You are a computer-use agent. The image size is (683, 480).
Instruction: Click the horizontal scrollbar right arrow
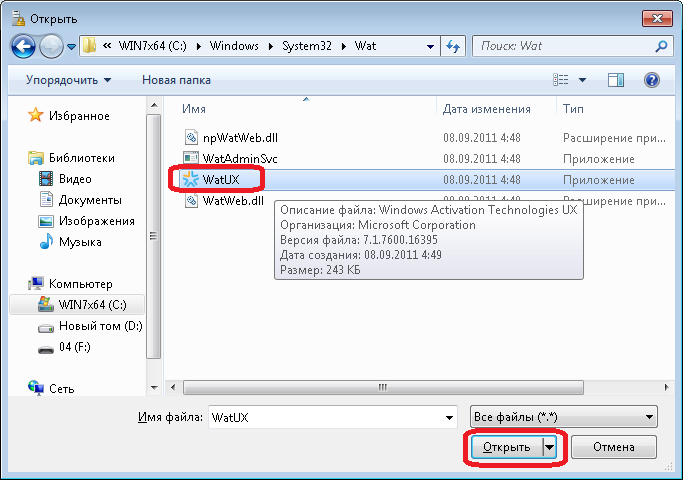tap(666, 387)
